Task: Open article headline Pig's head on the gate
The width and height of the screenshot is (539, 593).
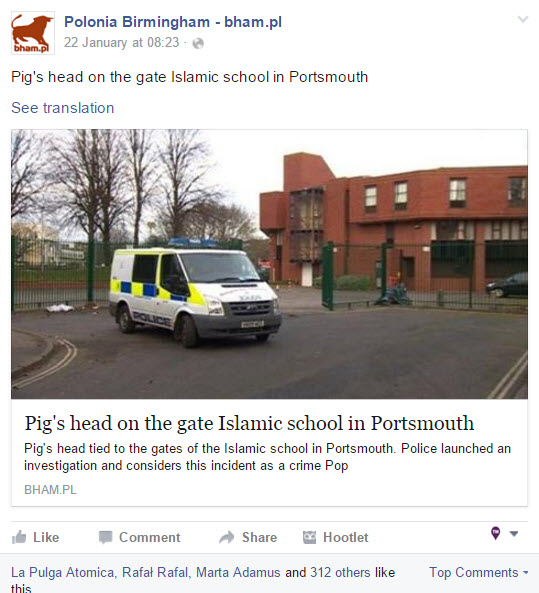Action: [x=249, y=423]
